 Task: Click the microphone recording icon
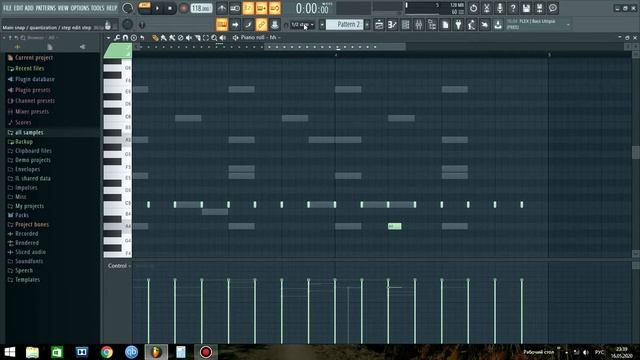pos(500,8)
